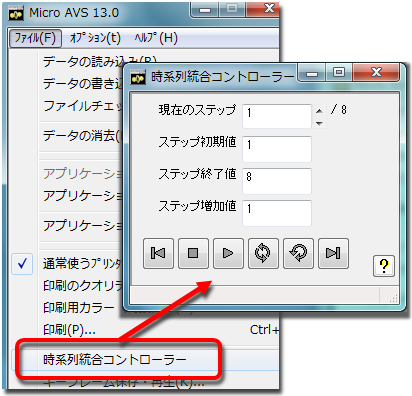Click the 現在のステップ input field
This screenshot has width=412, height=396.
[x=277, y=116]
